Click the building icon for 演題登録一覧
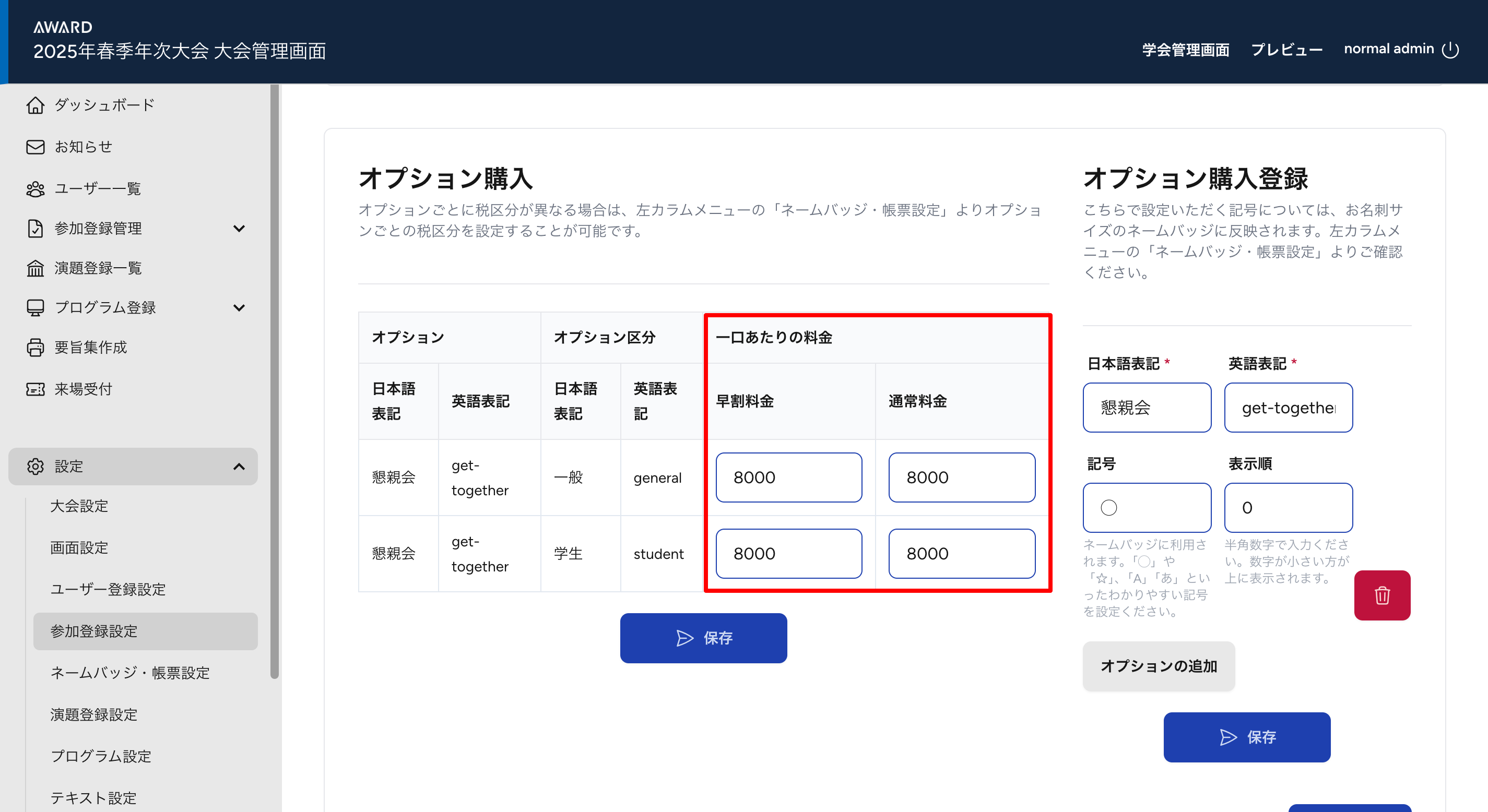This screenshot has height=812, width=1488. (x=35, y=268)
